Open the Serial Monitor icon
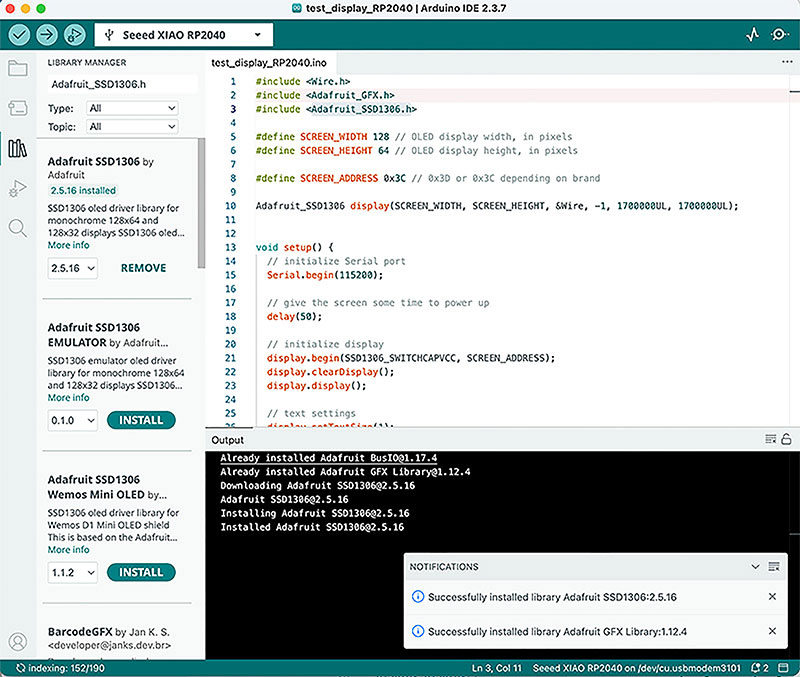The image size is (800, 677). click(779, 35)
